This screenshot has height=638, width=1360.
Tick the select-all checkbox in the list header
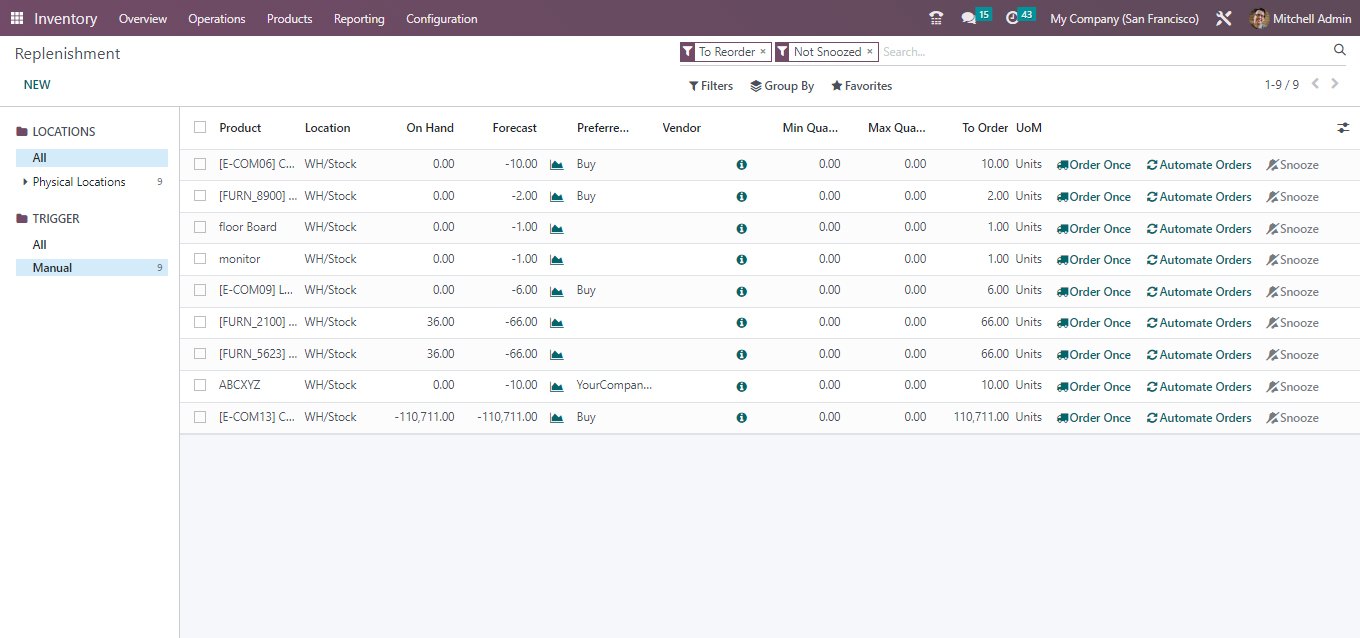pyautogui.click(x=199, y=128)
